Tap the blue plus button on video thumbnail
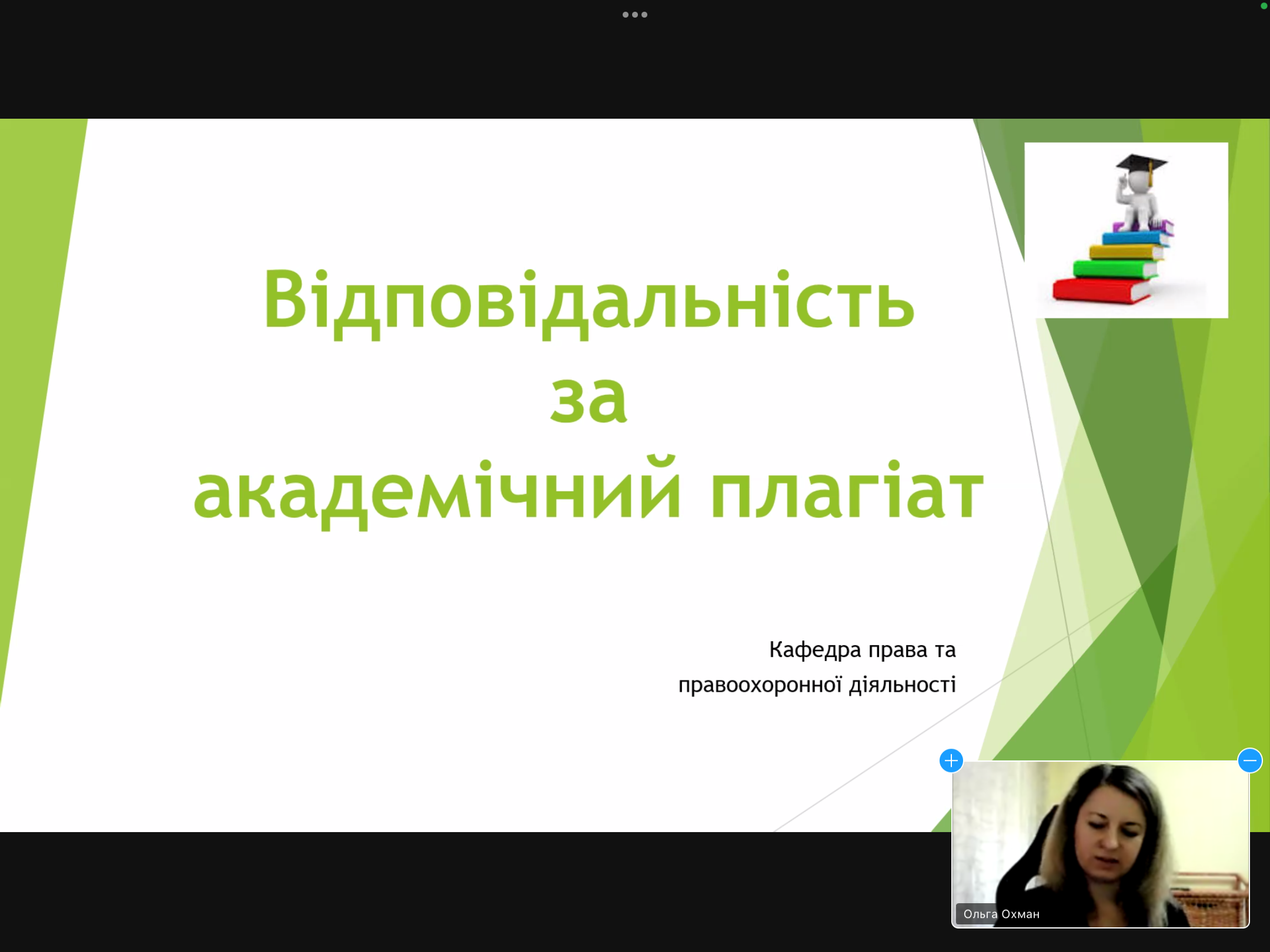Screen dimensions: 1270x952 951,760
